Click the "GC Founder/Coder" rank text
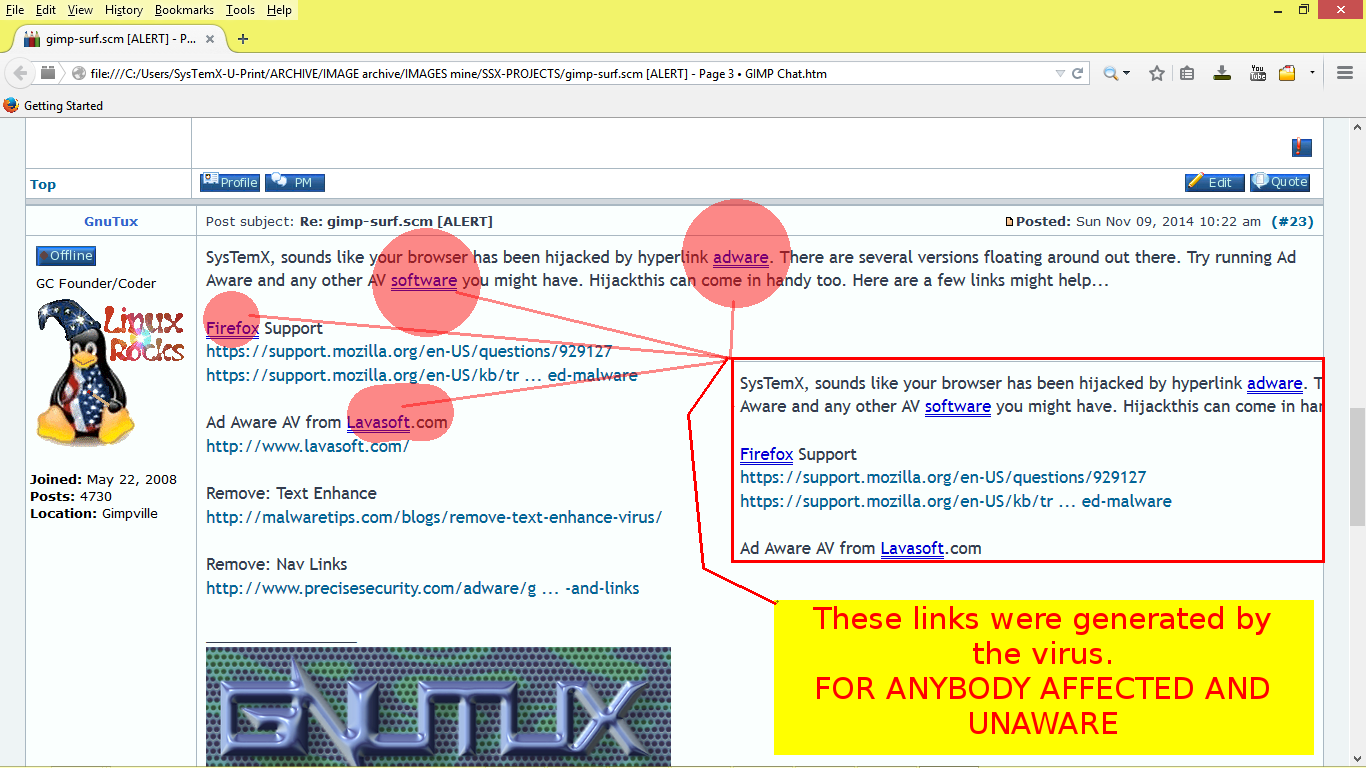Screen dimensions: 1366x768 click(96, 283)
